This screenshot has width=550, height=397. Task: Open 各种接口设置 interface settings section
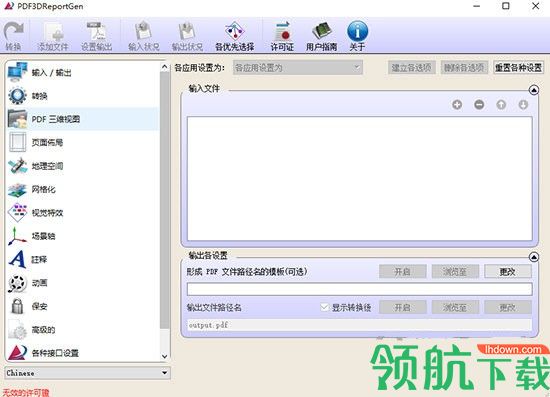(x=83, y=352)
